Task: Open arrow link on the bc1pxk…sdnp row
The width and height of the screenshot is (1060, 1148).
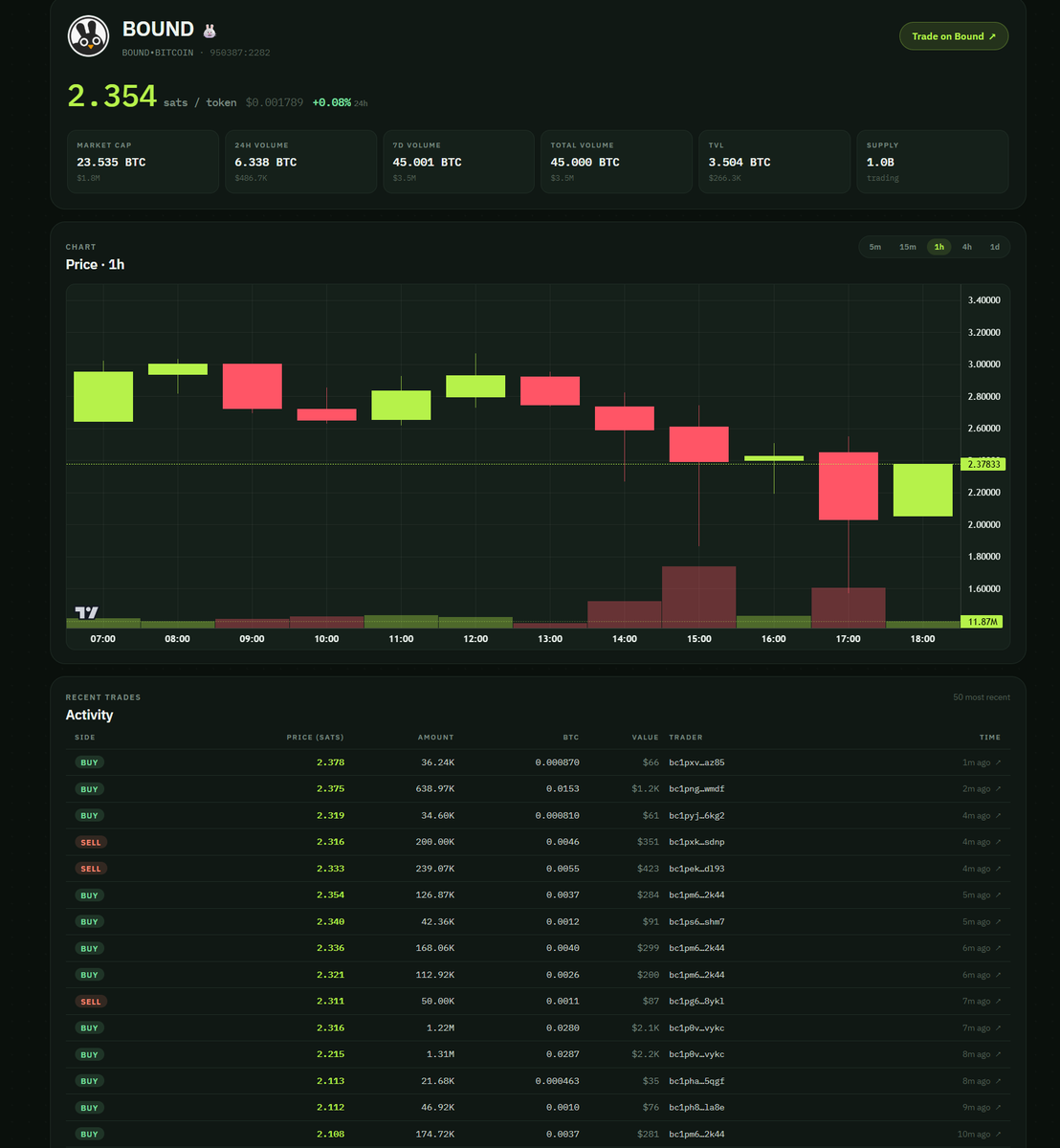Action: [x=998, y=842]
